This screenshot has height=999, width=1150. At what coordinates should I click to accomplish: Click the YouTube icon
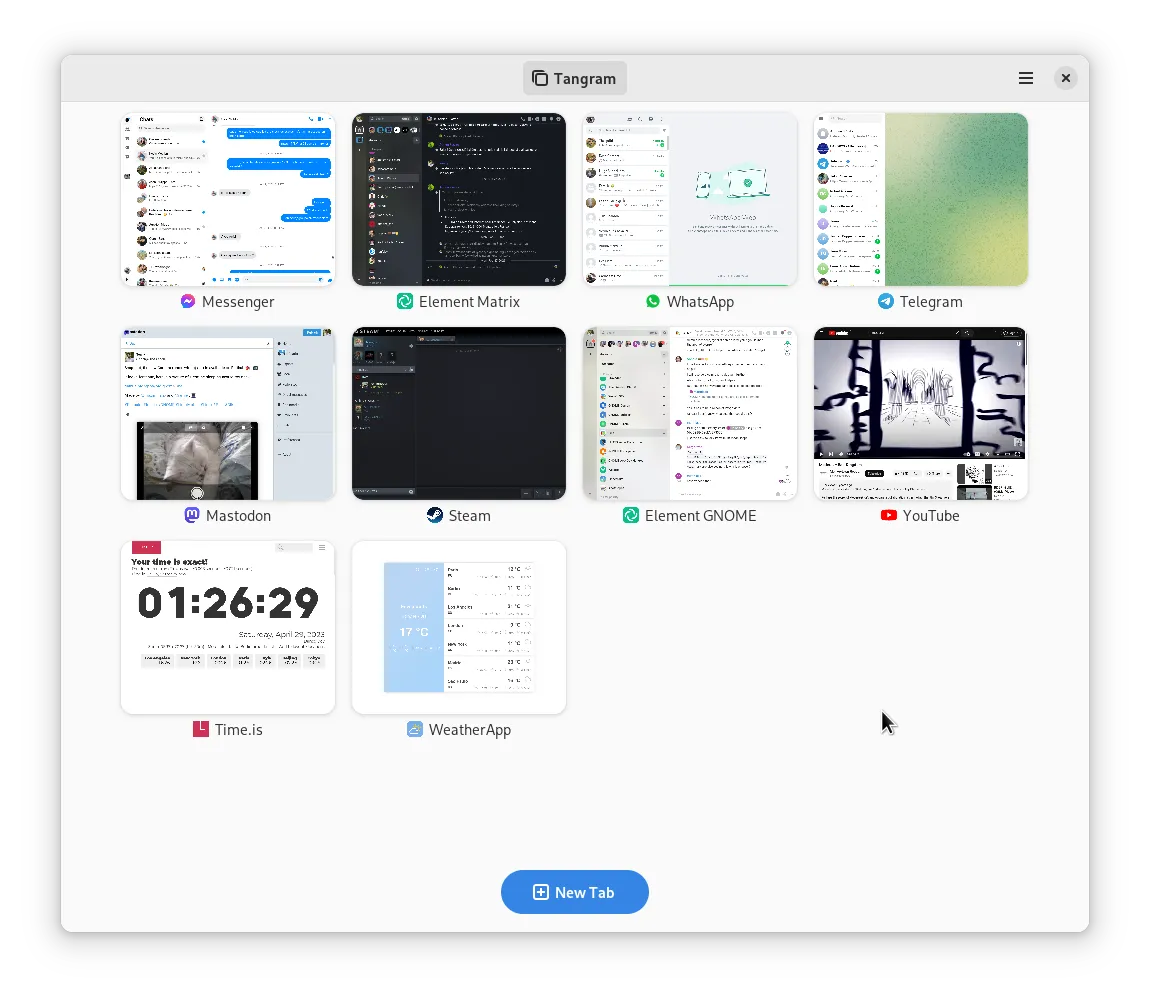[x=888, y=515]
